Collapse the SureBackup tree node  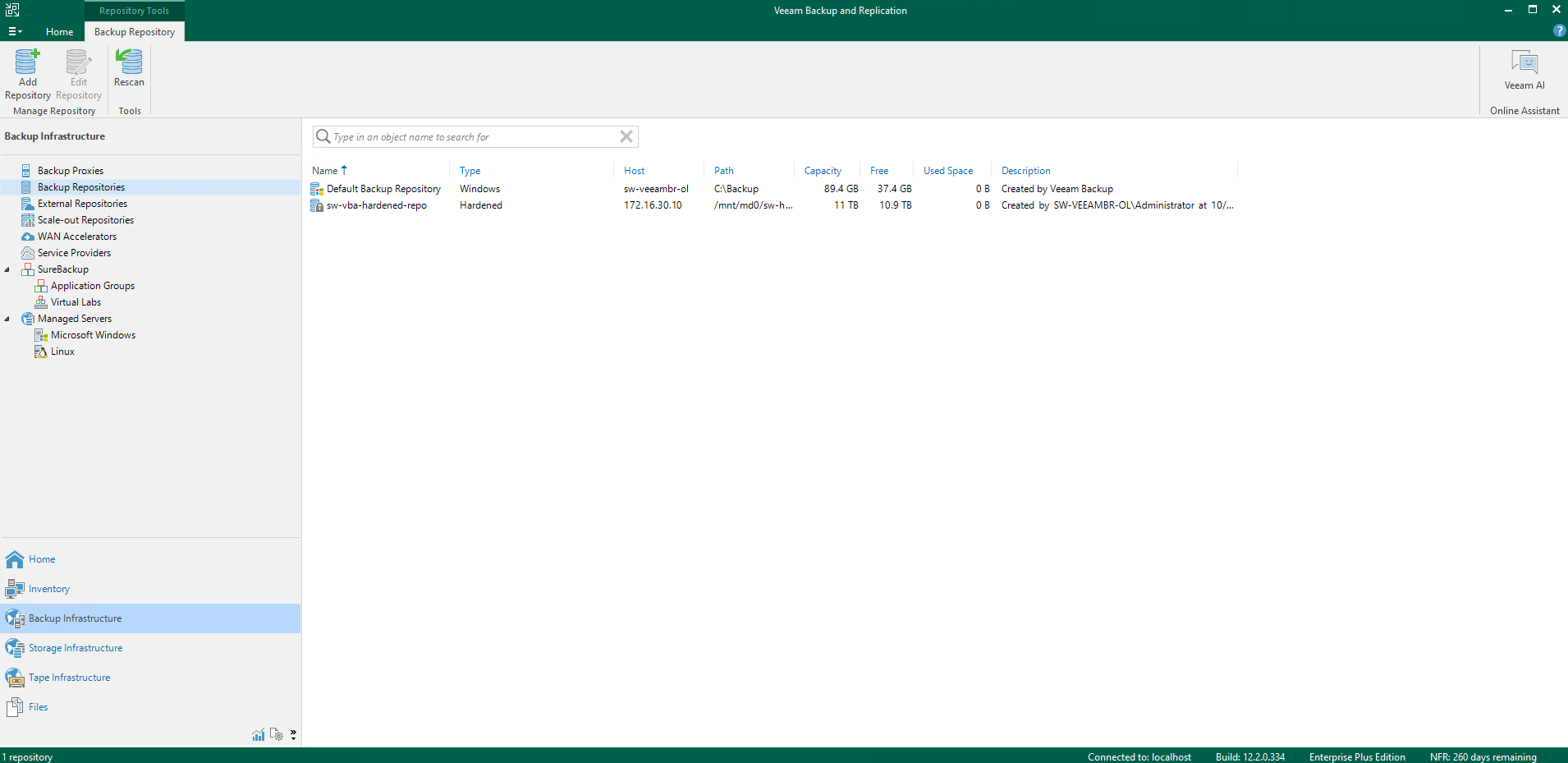(x=7, y=269)
